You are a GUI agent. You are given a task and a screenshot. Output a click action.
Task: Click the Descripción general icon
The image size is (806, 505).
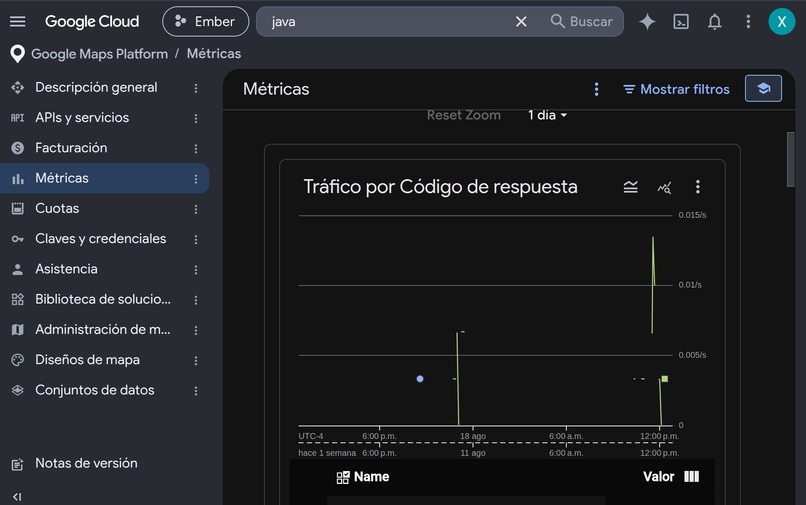point(17,87)
